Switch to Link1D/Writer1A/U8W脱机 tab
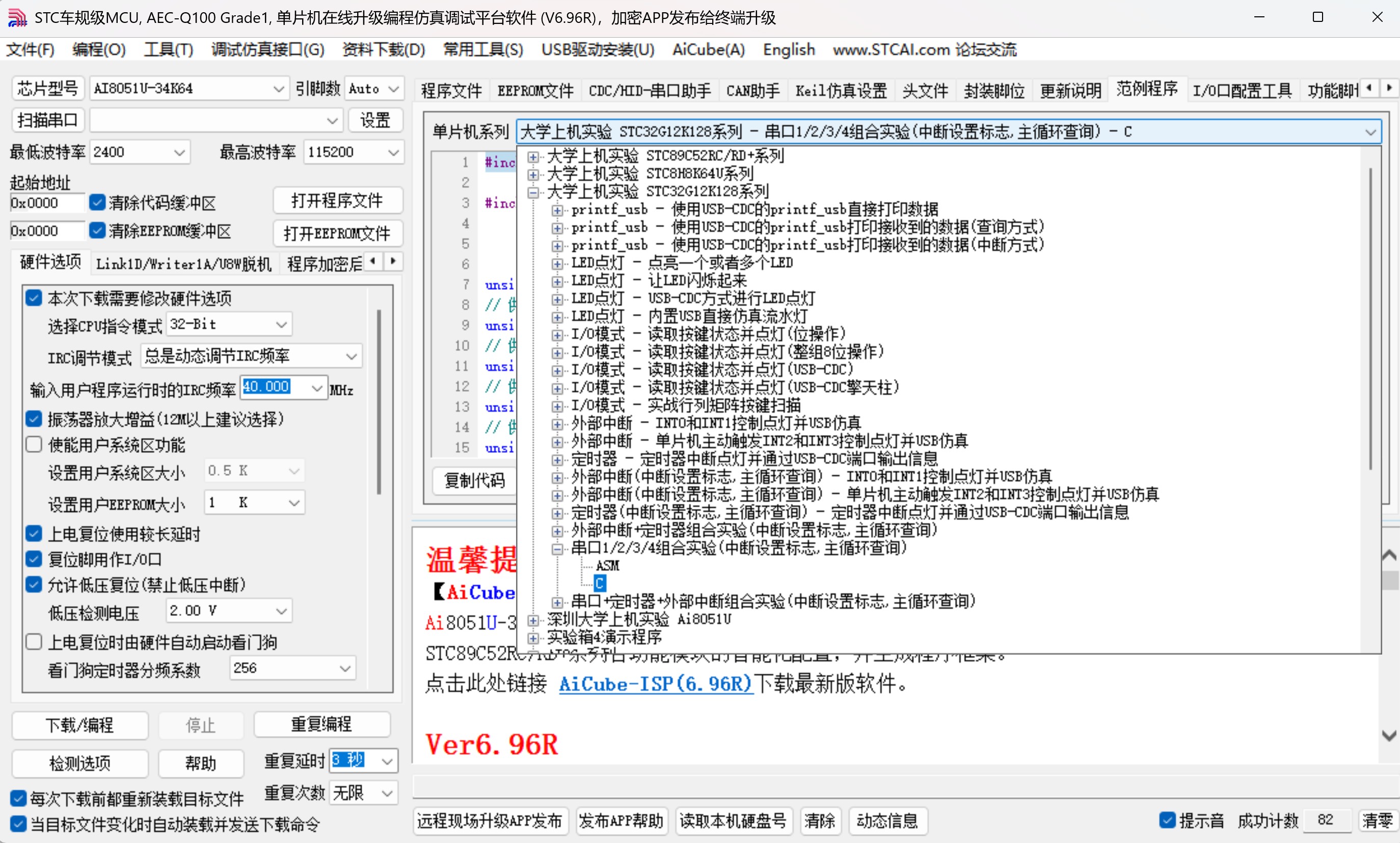Screen dimensions: 1400x843 pos(183,264)
